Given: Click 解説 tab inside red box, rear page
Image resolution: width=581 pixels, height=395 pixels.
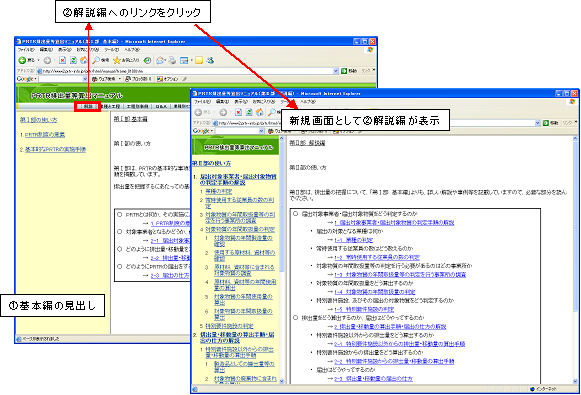Looking at the screenshot, I should pos(87,106).
